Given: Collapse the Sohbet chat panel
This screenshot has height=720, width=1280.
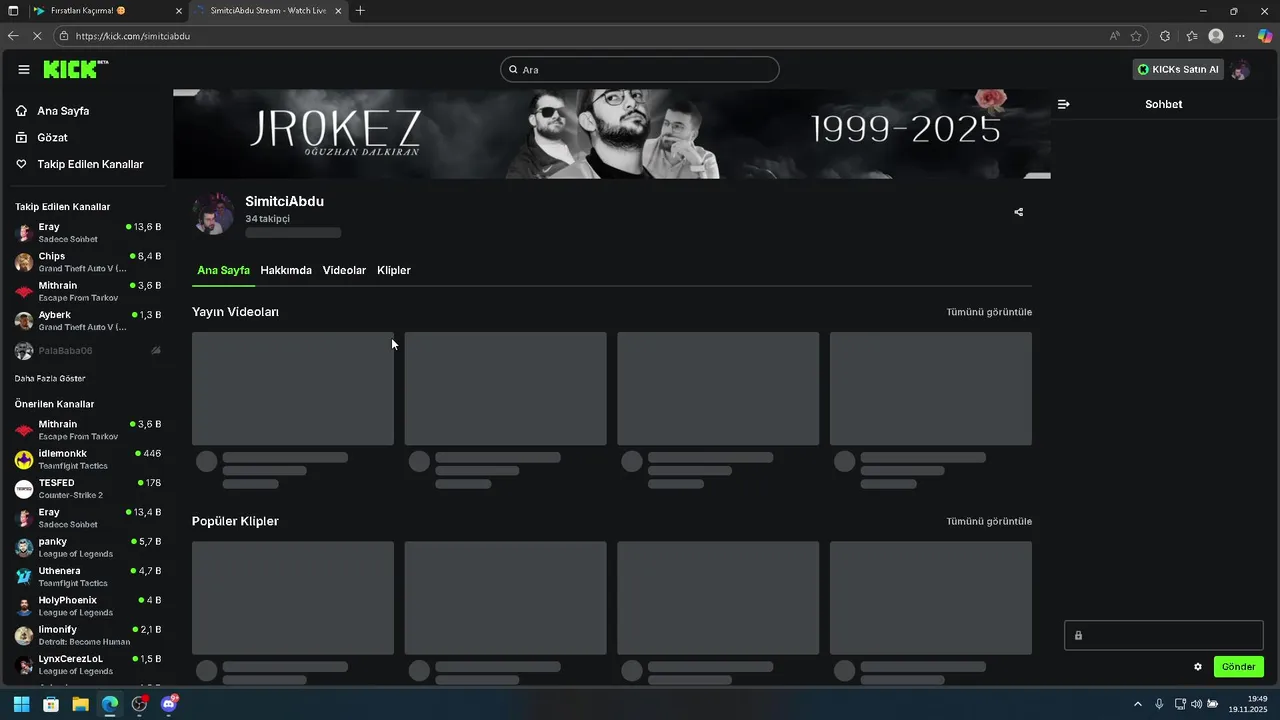Looking at the screenshot, I should pyautogui.click(x=1063, y=104).
